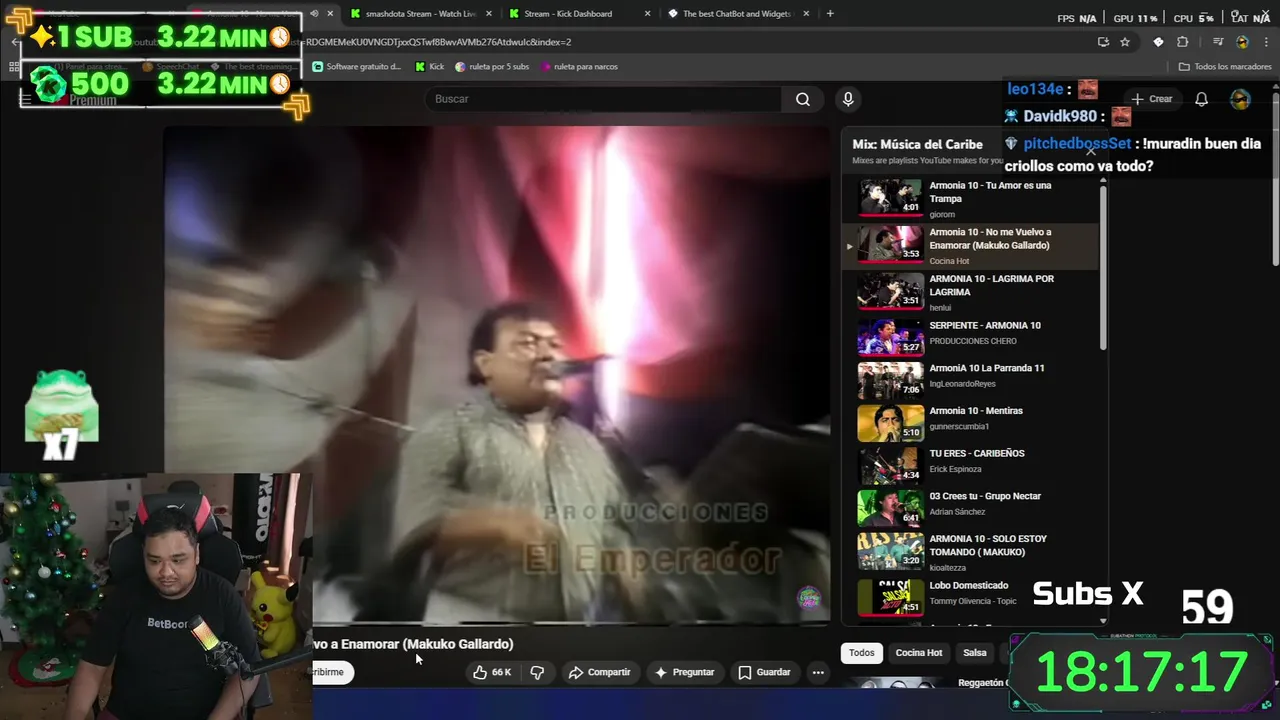1280x720 pixels.
Task: Click the 66 K like count
Action: (x=501, y=672)
